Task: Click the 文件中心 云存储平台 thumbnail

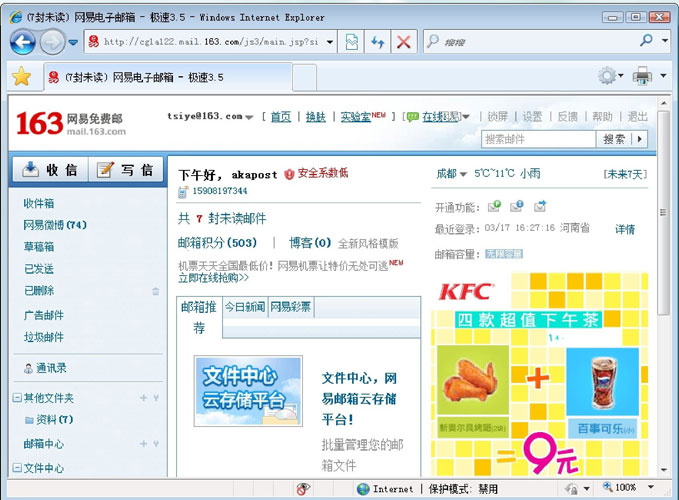Action: click(x=248, y=391)
